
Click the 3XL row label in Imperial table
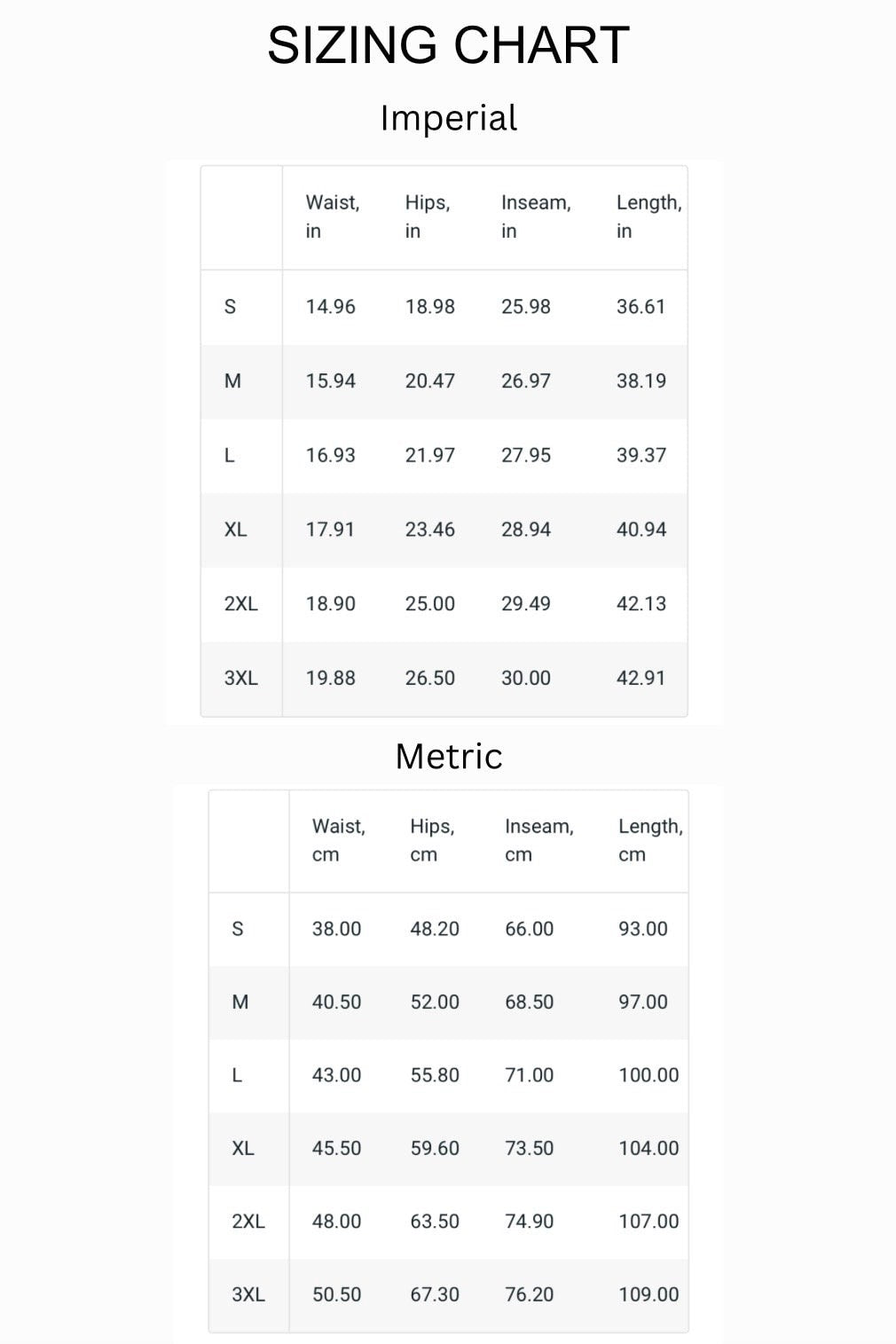click(x=240, y=679)
